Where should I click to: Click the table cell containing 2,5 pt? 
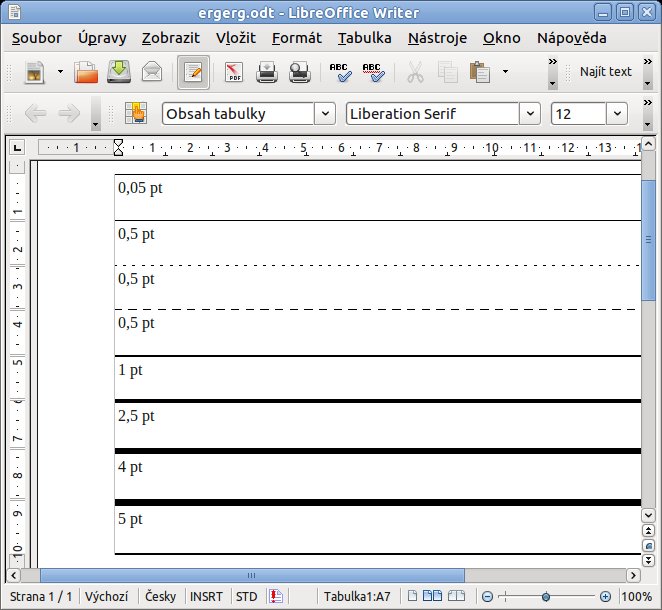coord(378,426)
